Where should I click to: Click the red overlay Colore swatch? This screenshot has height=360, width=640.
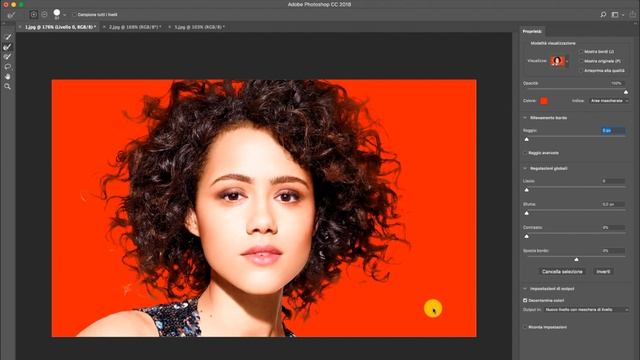[544, 101]
